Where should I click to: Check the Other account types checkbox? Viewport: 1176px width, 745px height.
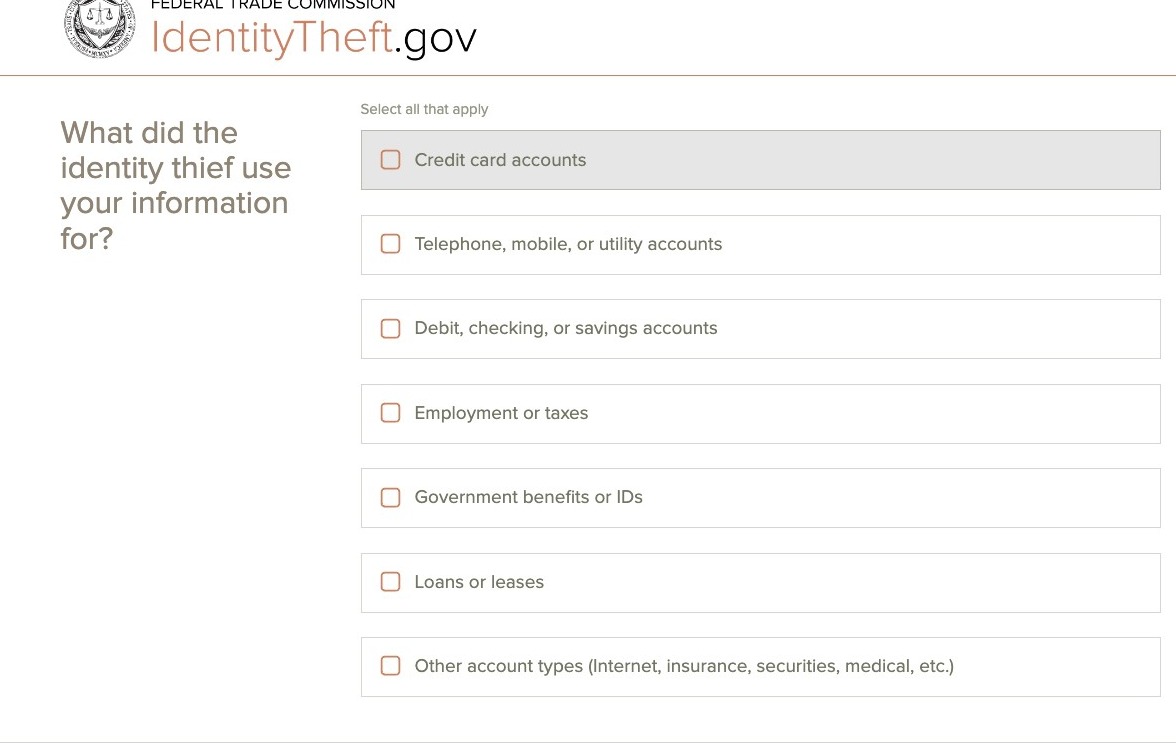(391, 666)
